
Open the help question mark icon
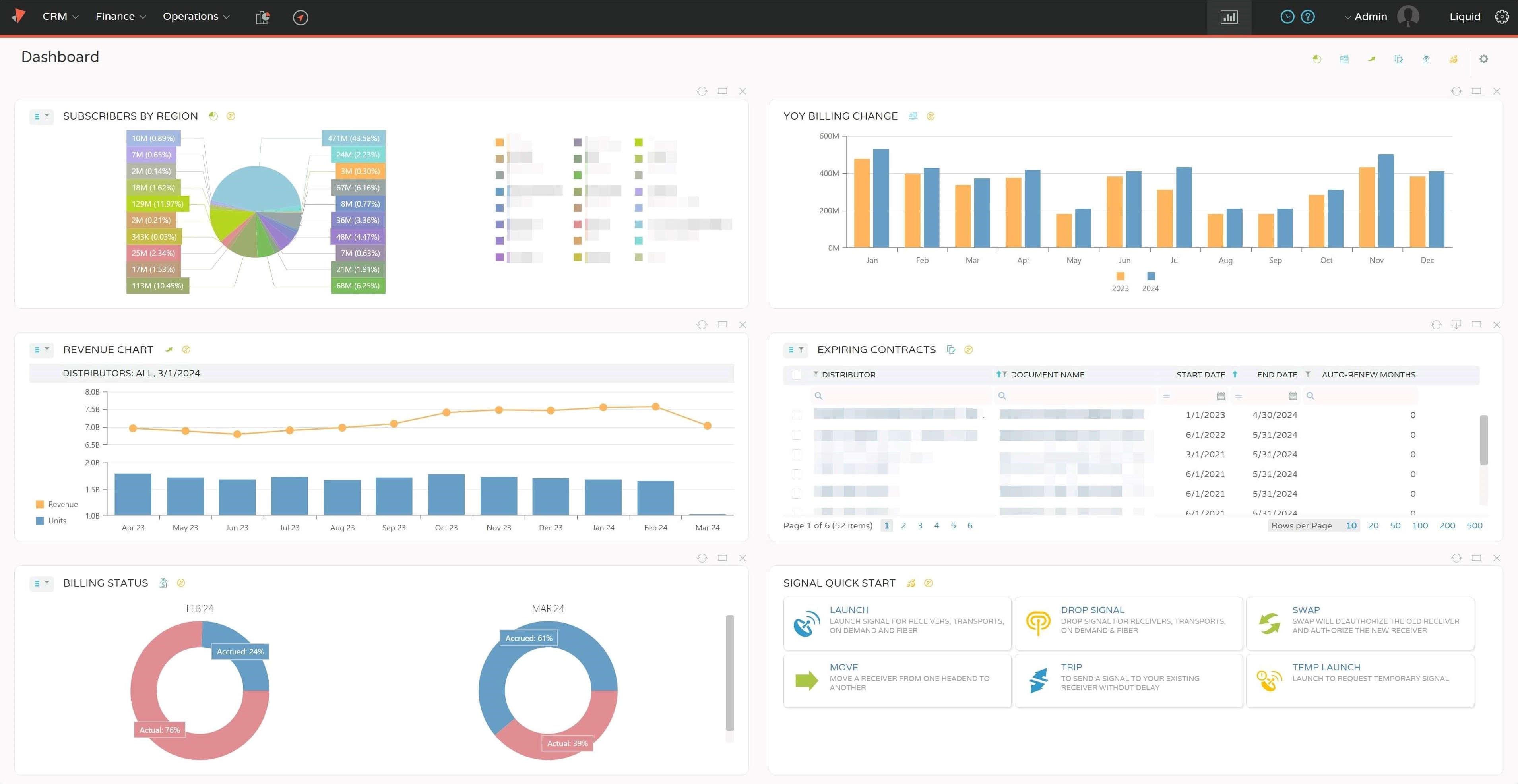(x=1308, y=17)
